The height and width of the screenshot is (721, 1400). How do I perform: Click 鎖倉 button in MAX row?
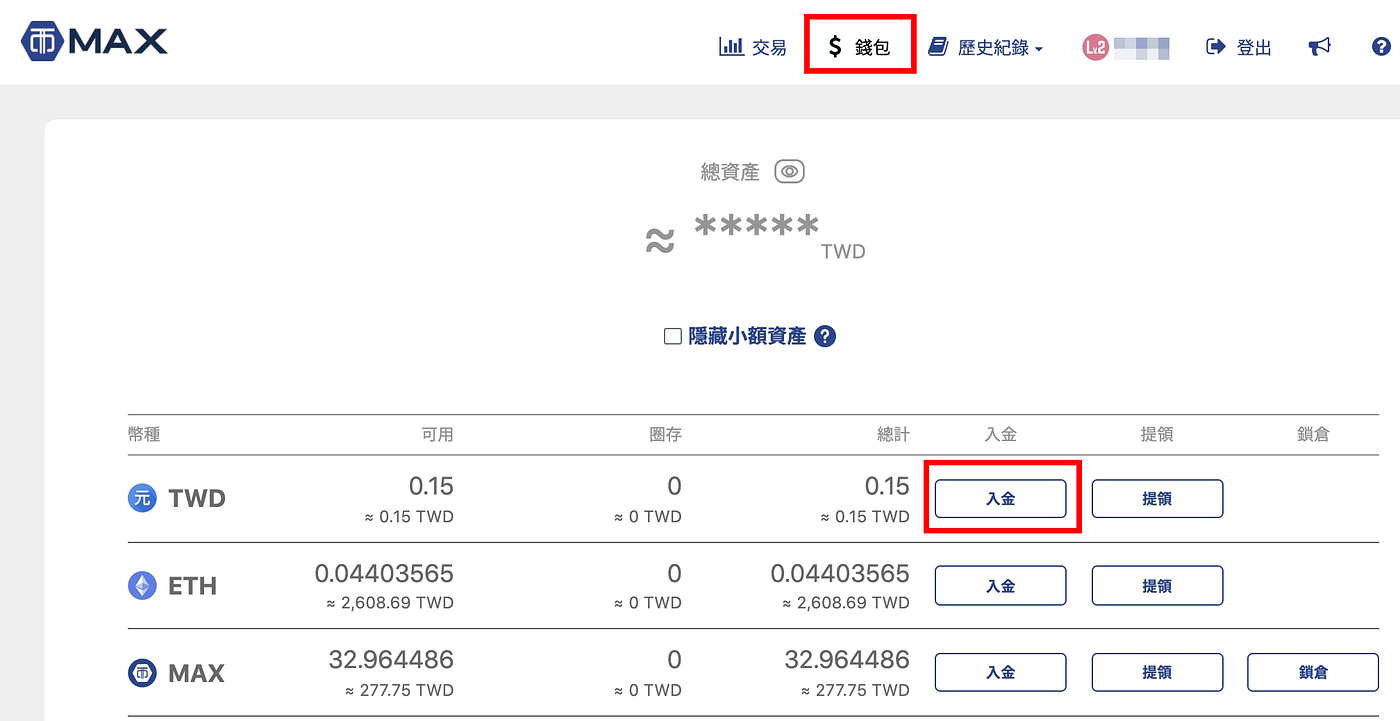(1313, 672)
